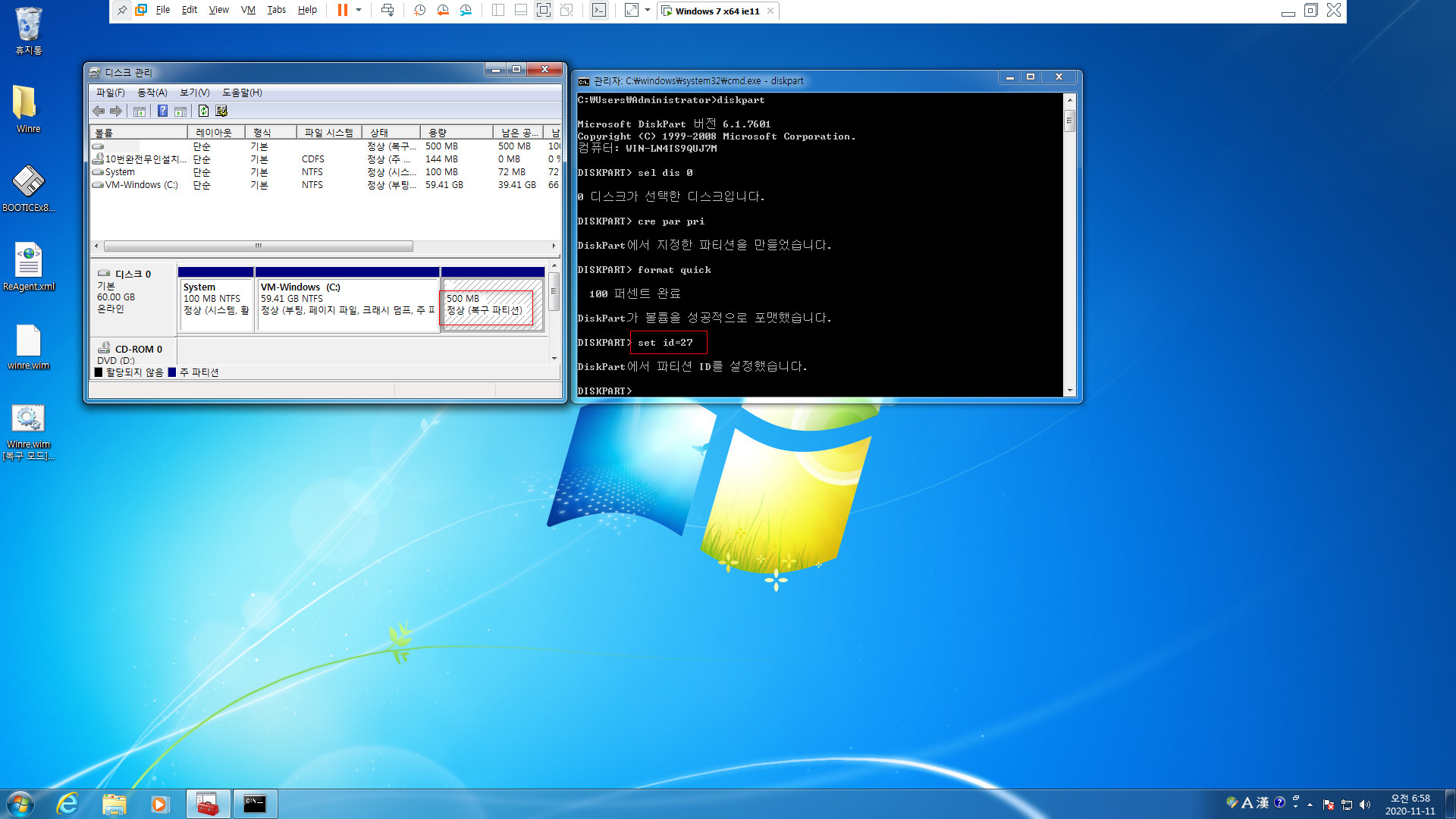
Task: Sort by the 파일 시스템 column header
Action: 329,133
